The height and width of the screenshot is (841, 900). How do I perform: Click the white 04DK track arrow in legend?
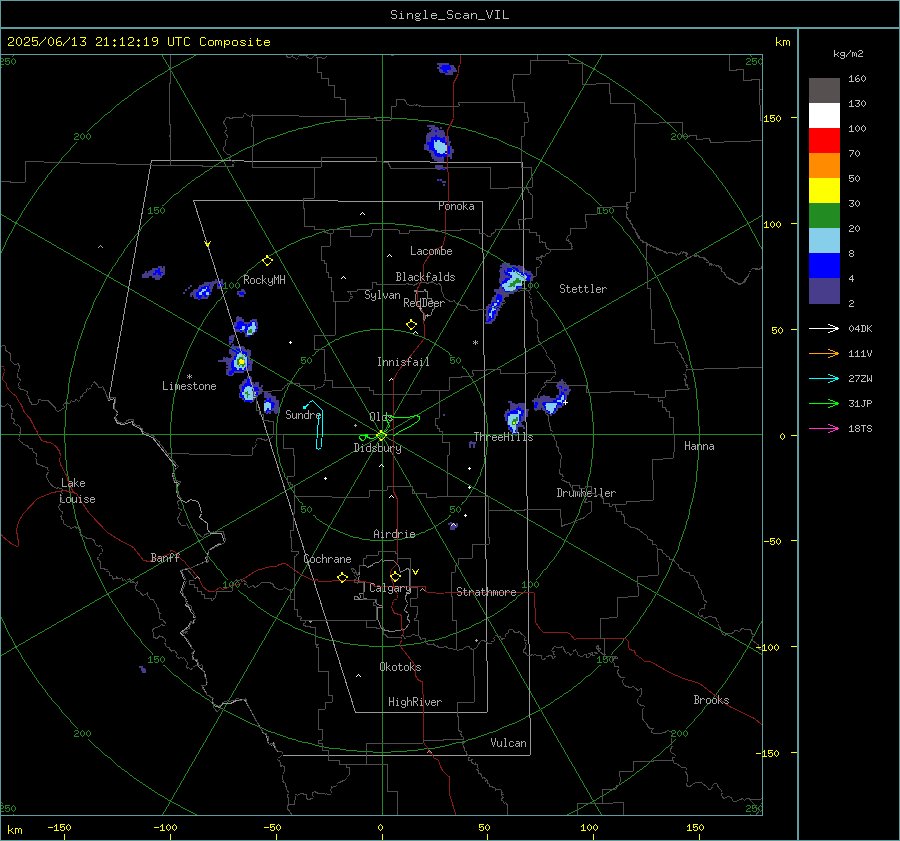824,328
